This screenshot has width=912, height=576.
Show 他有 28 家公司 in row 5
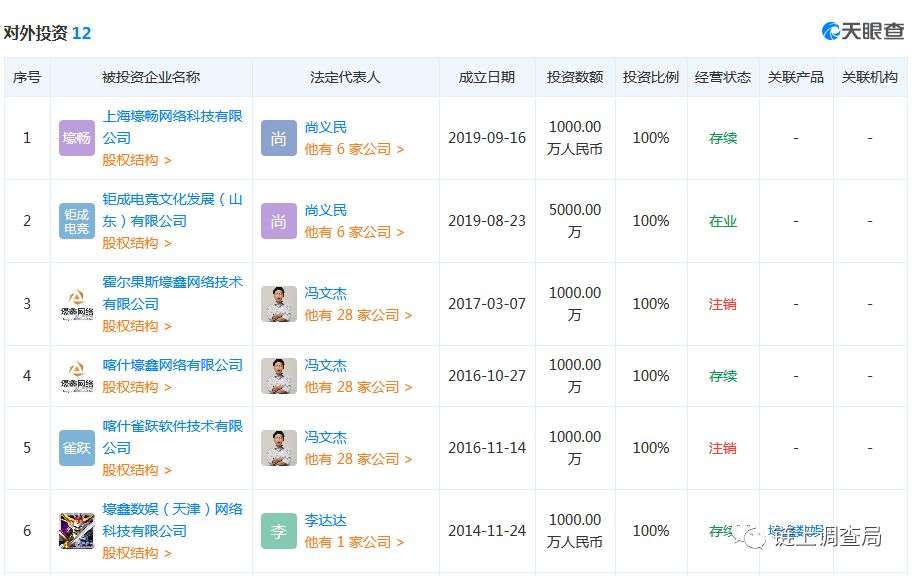point(358,460)
